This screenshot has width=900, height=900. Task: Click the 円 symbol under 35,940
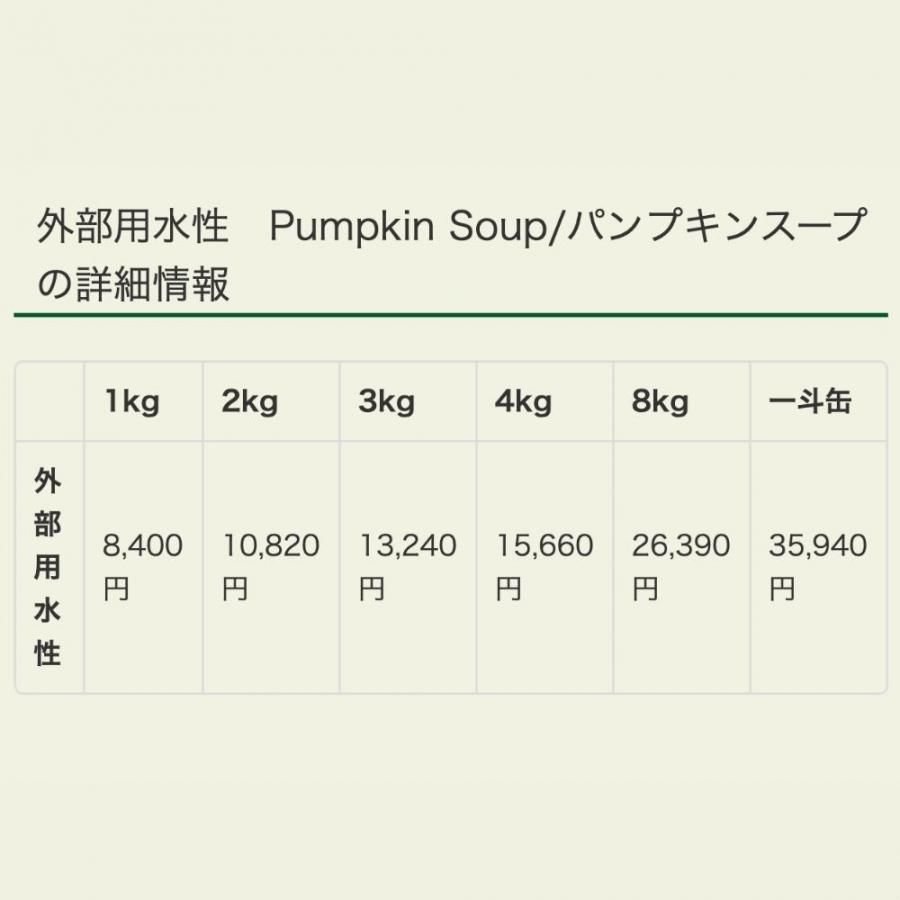point(782,589)
